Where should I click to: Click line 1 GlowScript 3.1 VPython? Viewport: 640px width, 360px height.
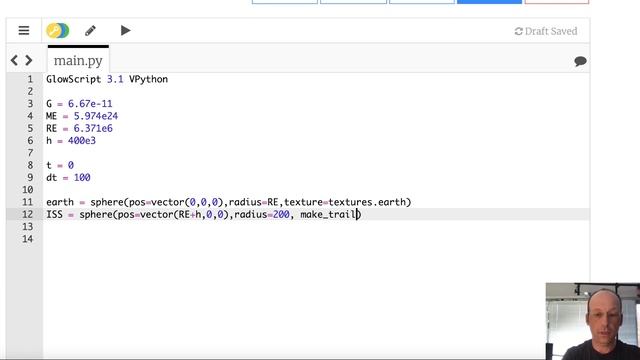pos(107,79)
